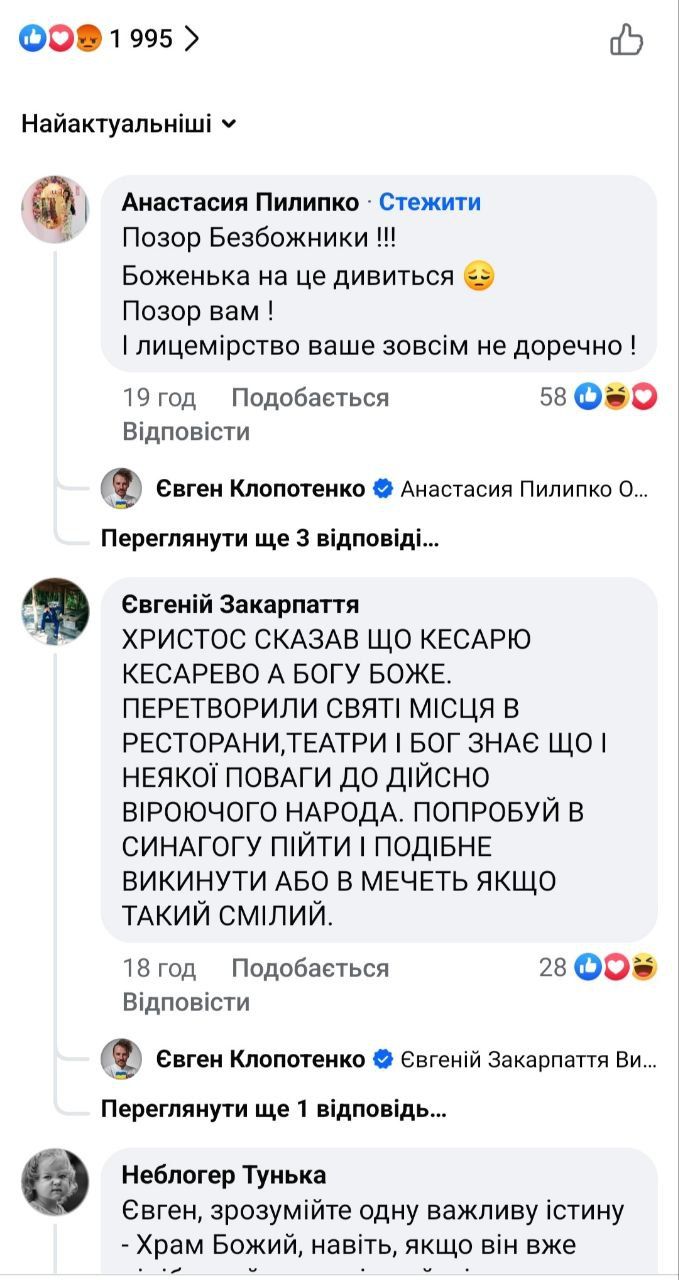Open Євгеній Закарпаття's profile picture

tap(55, 611)
